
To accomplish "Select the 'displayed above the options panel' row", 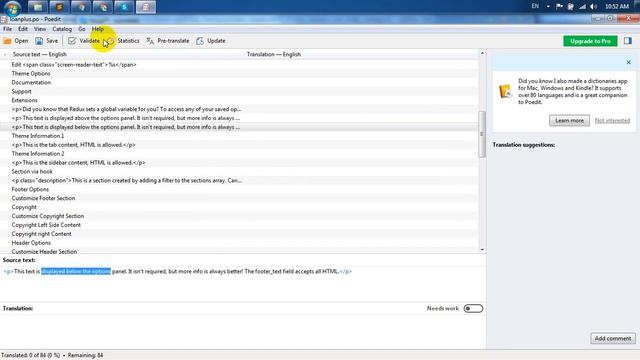I will click(x=239, y=118).
